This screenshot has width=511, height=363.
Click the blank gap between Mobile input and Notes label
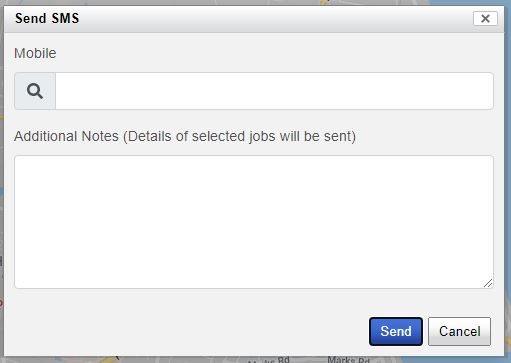point(254,119)
